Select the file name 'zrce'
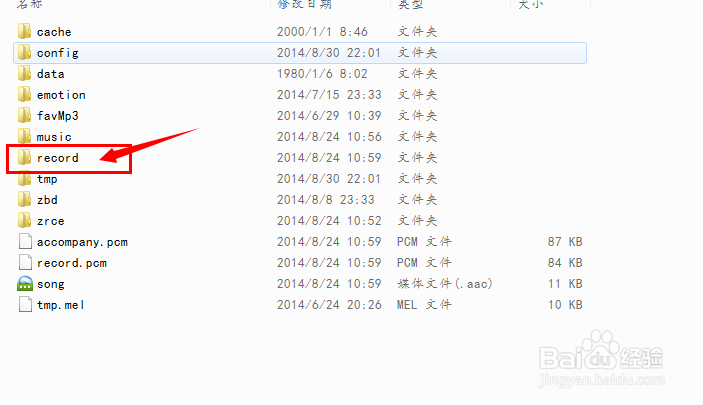703x405 pixels. click(x=50, y=221)
